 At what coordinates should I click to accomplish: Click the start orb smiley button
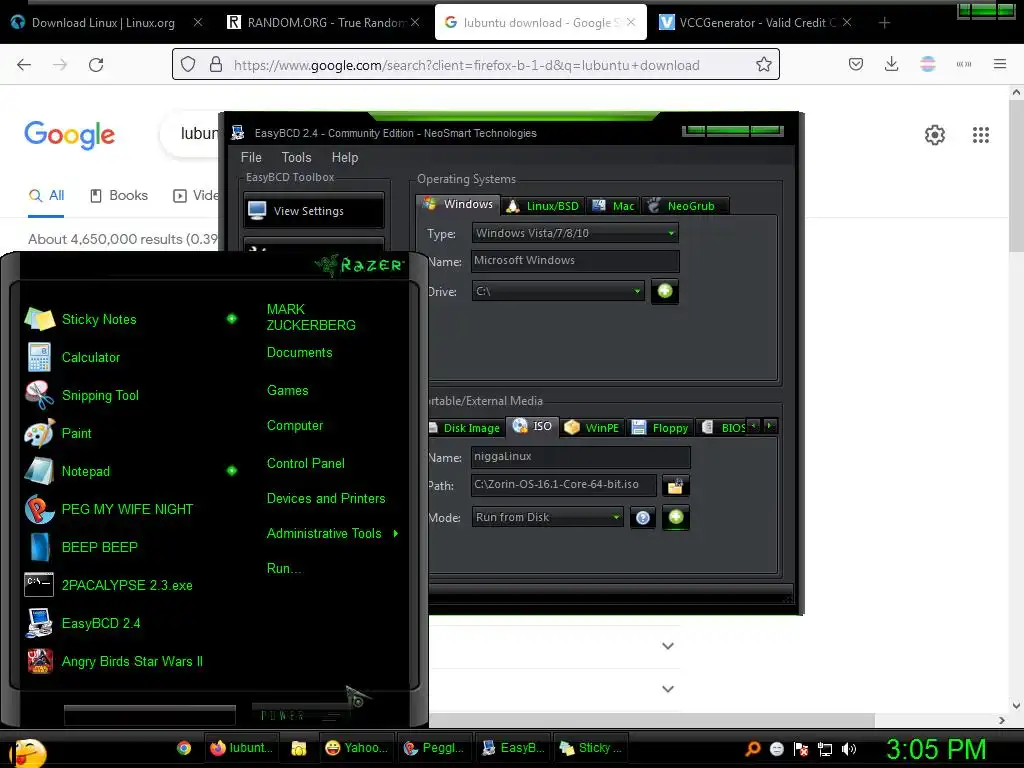click(x=28, y=752)
